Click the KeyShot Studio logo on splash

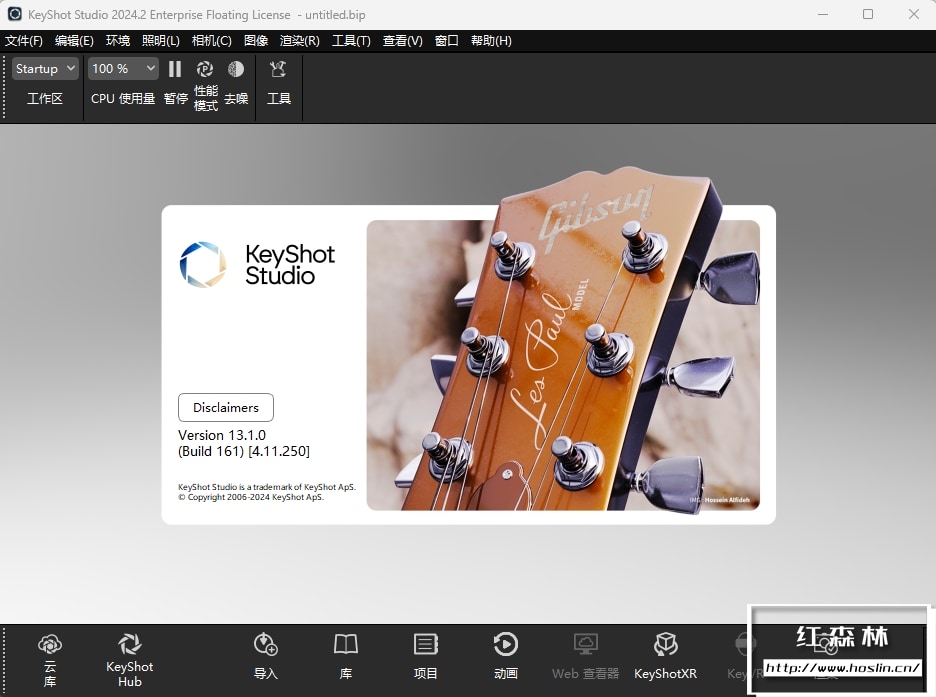[x=257, y=264]
